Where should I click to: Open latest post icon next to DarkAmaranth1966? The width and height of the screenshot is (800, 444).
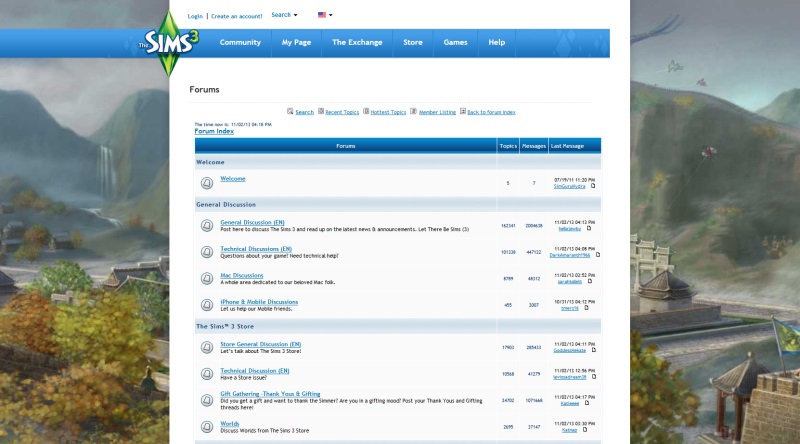pyautogui.click(x=597, y=255)
